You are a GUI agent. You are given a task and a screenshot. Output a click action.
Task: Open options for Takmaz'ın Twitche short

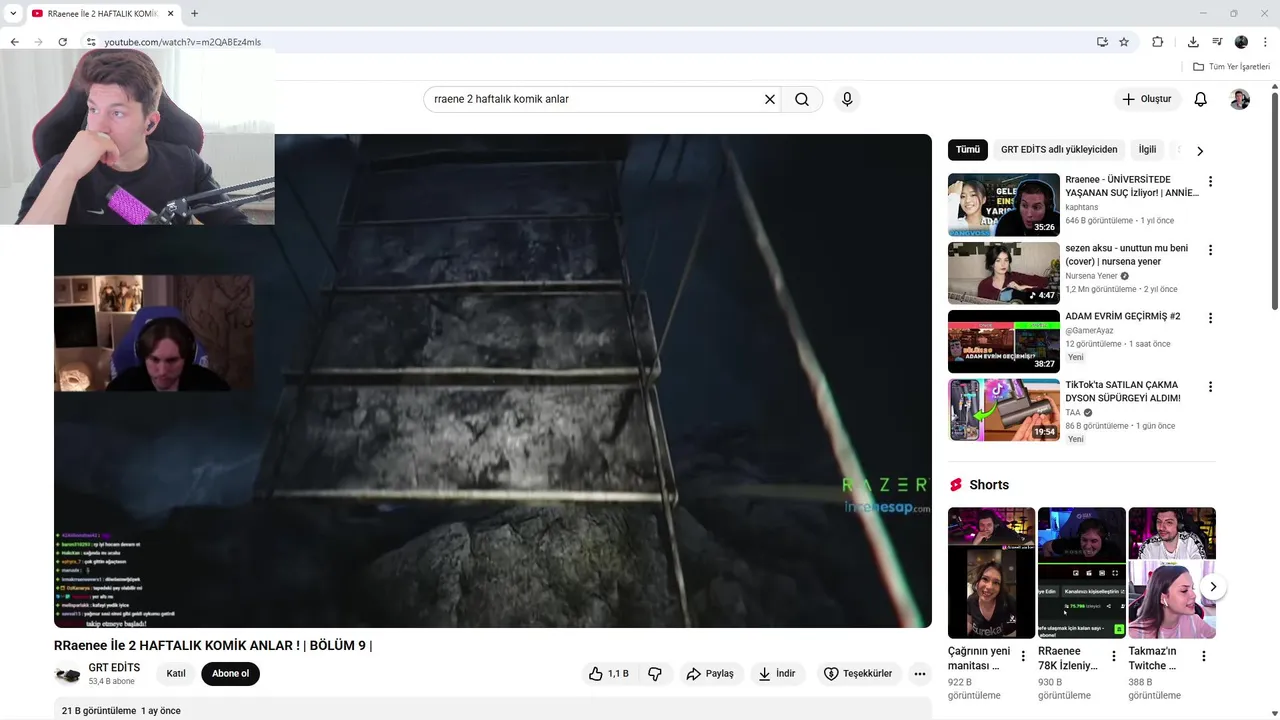pos(1204,656)
